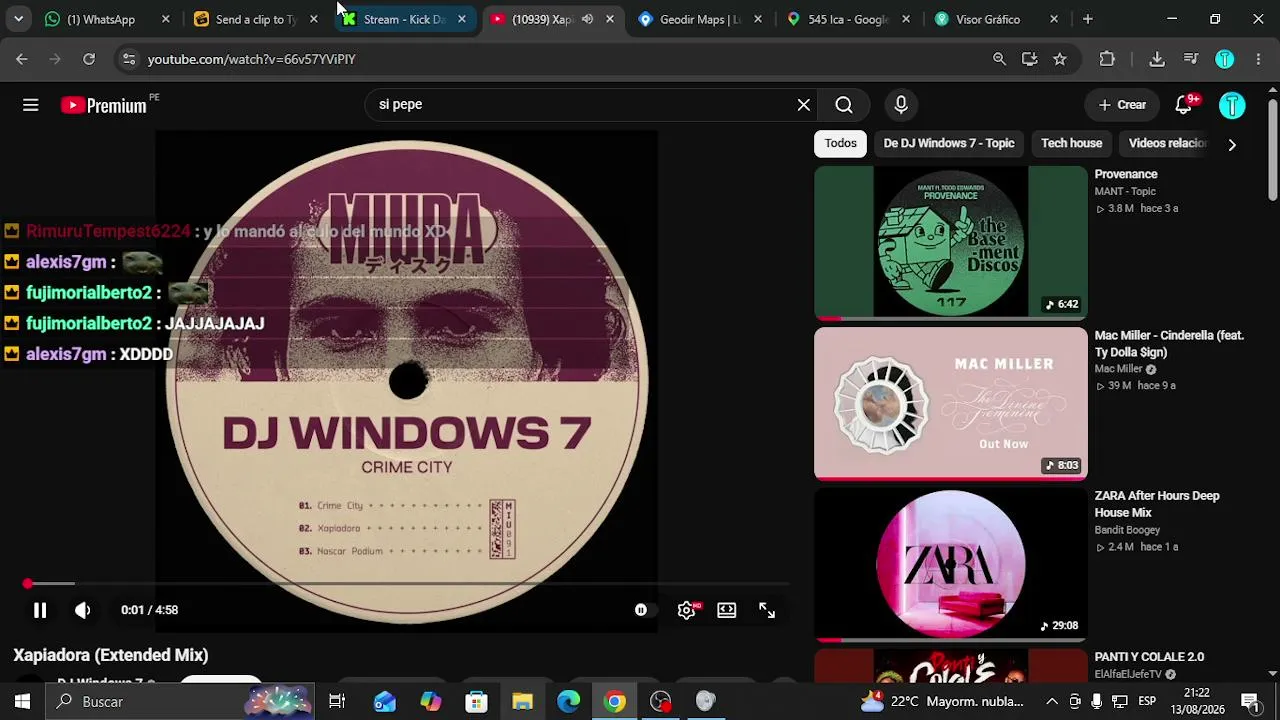The height and width of the screenshot is (720, 1280).
Task: Show more filter chips with the arrow
Action: click(1232, 144)
